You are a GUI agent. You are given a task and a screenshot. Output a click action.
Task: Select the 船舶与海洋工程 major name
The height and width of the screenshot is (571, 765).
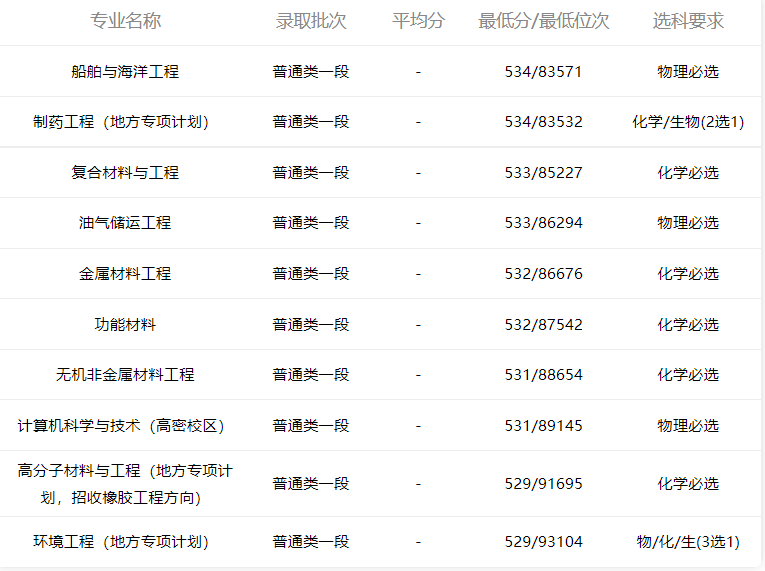[125, 72]
